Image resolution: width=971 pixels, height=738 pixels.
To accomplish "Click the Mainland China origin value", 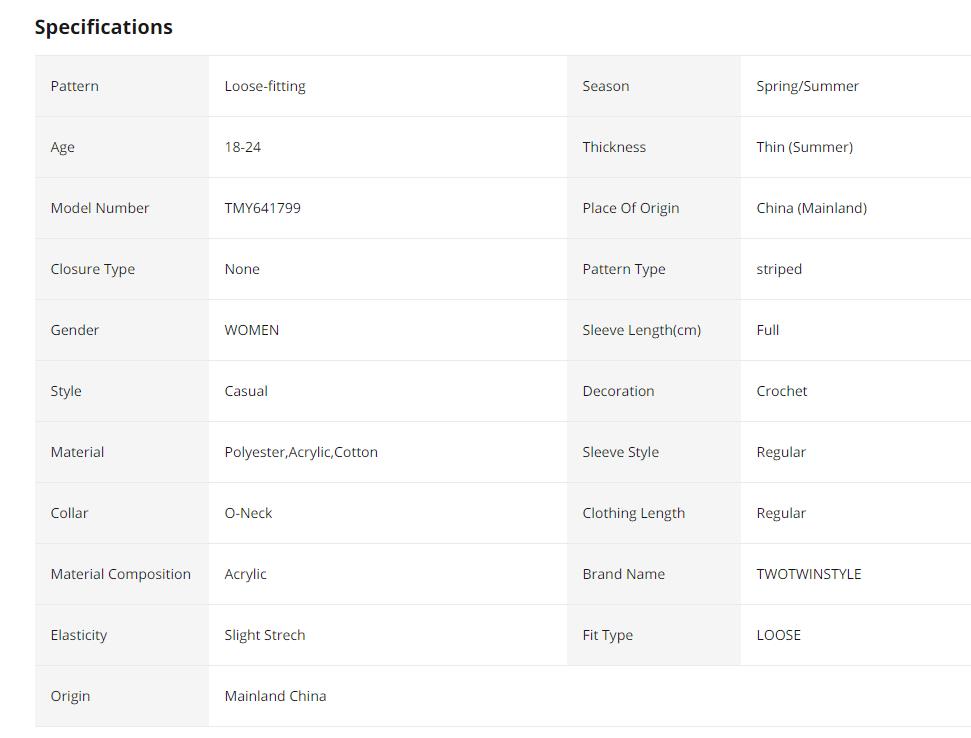I will (275, 696).
